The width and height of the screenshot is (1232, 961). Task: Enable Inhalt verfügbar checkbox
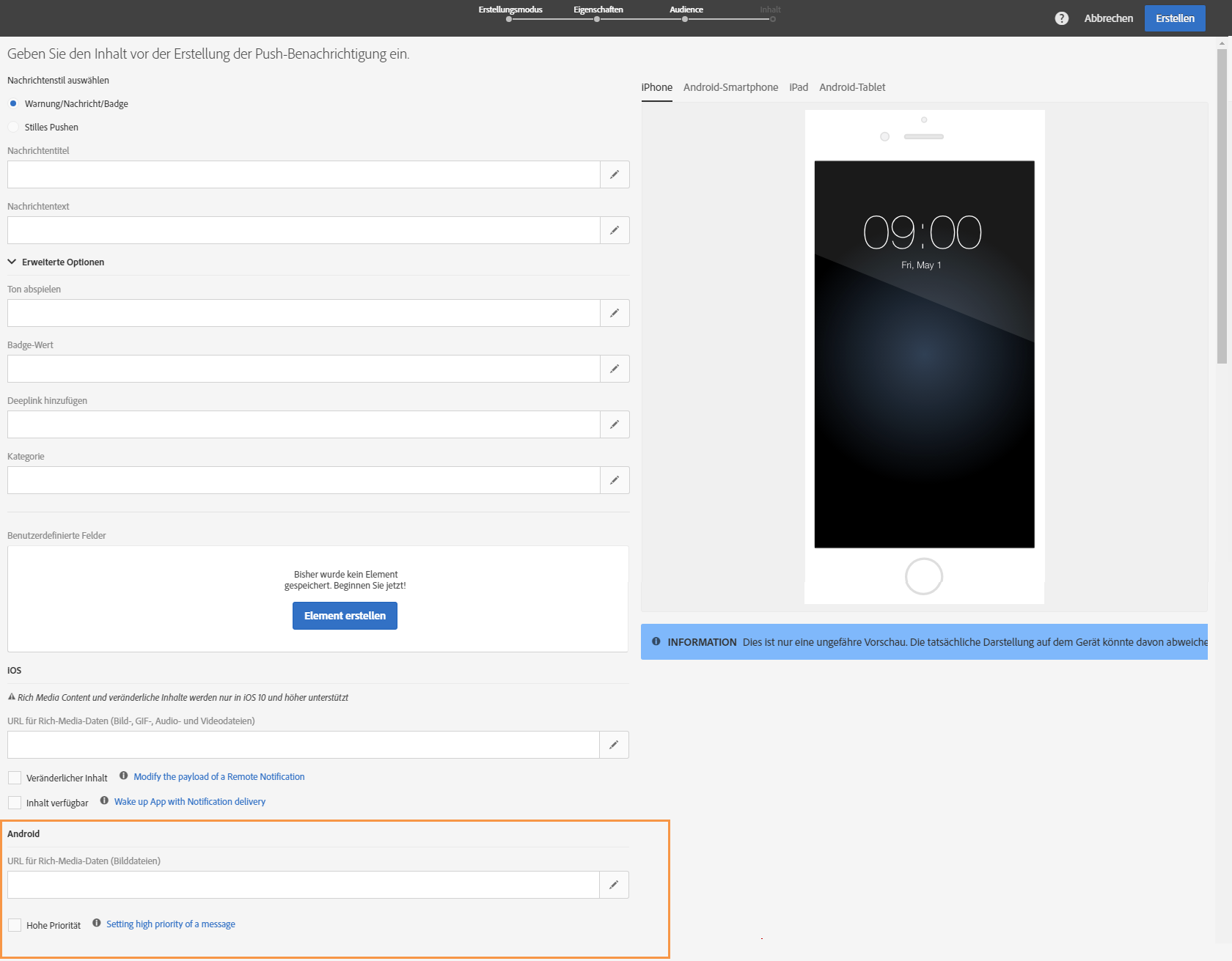[15, 803]
